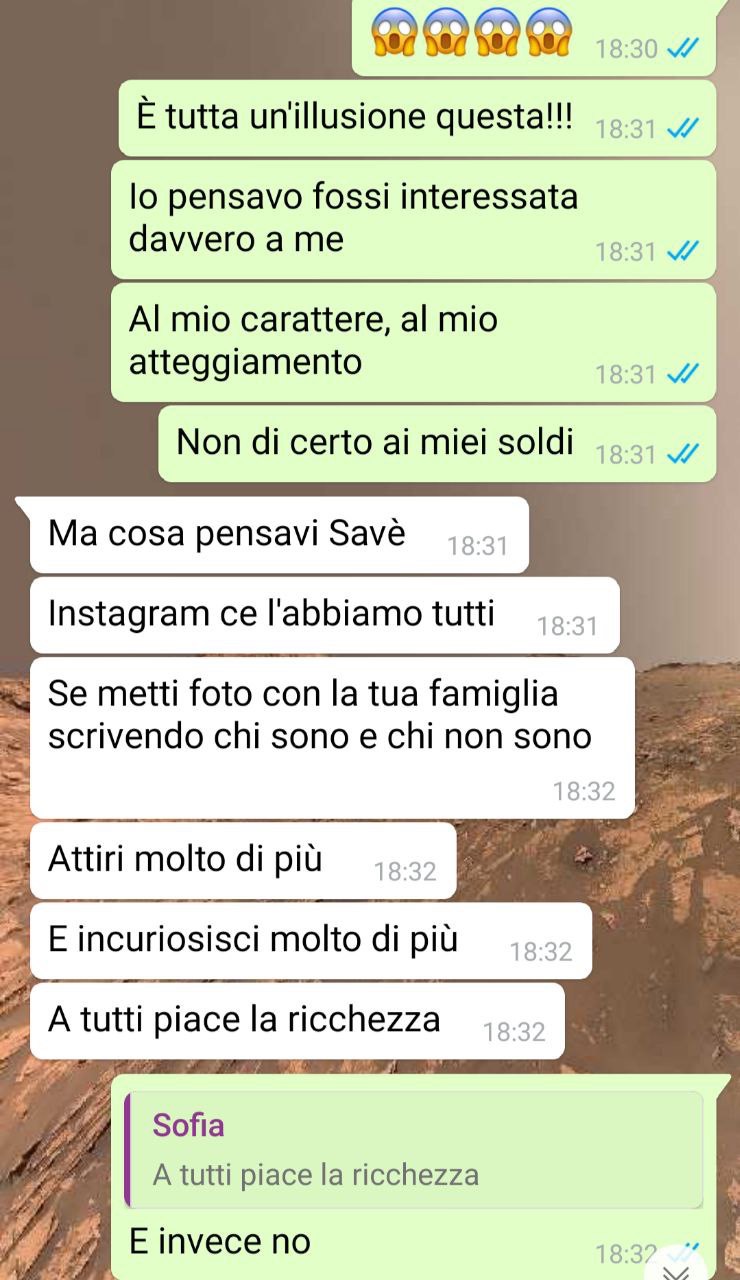
Task: Tap the 'Non di certo ai miei soldi' bubble
Action: pos(437,443)
